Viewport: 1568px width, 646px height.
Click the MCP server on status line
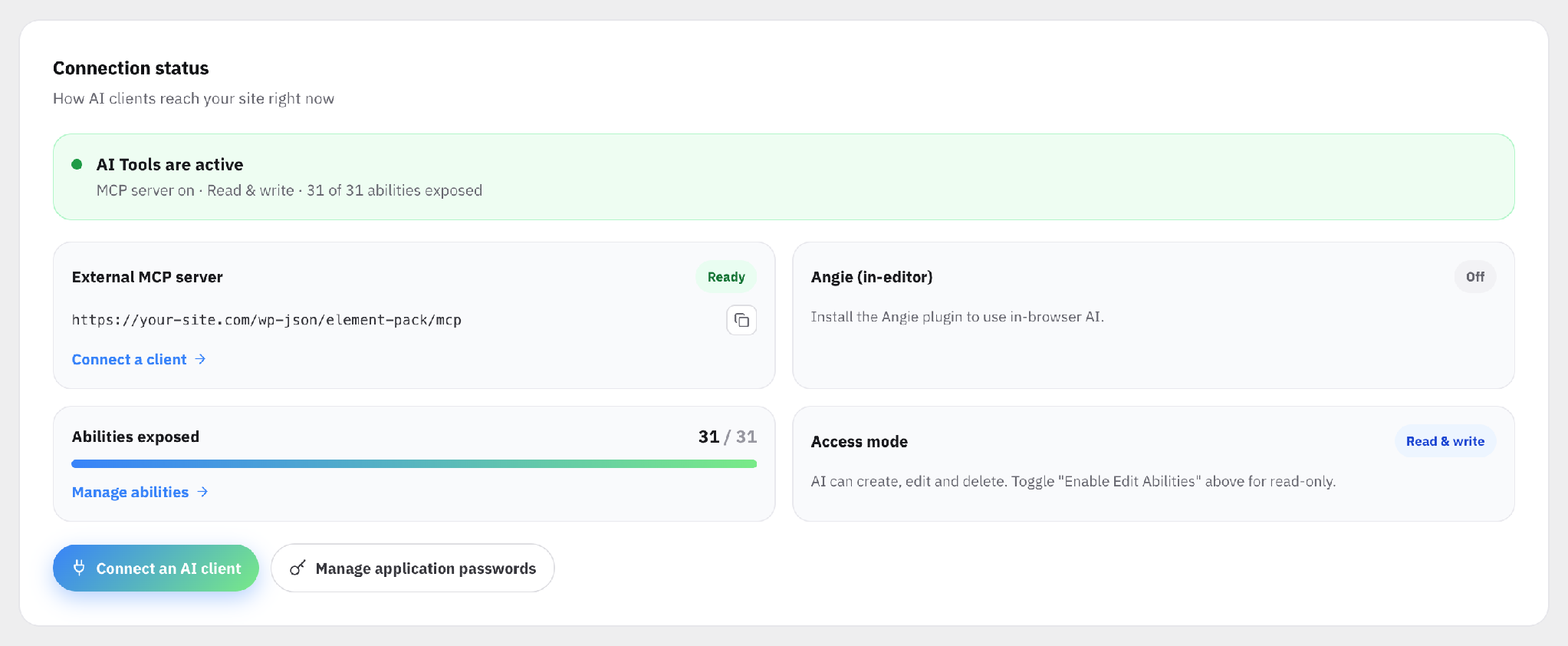[289, 190]
